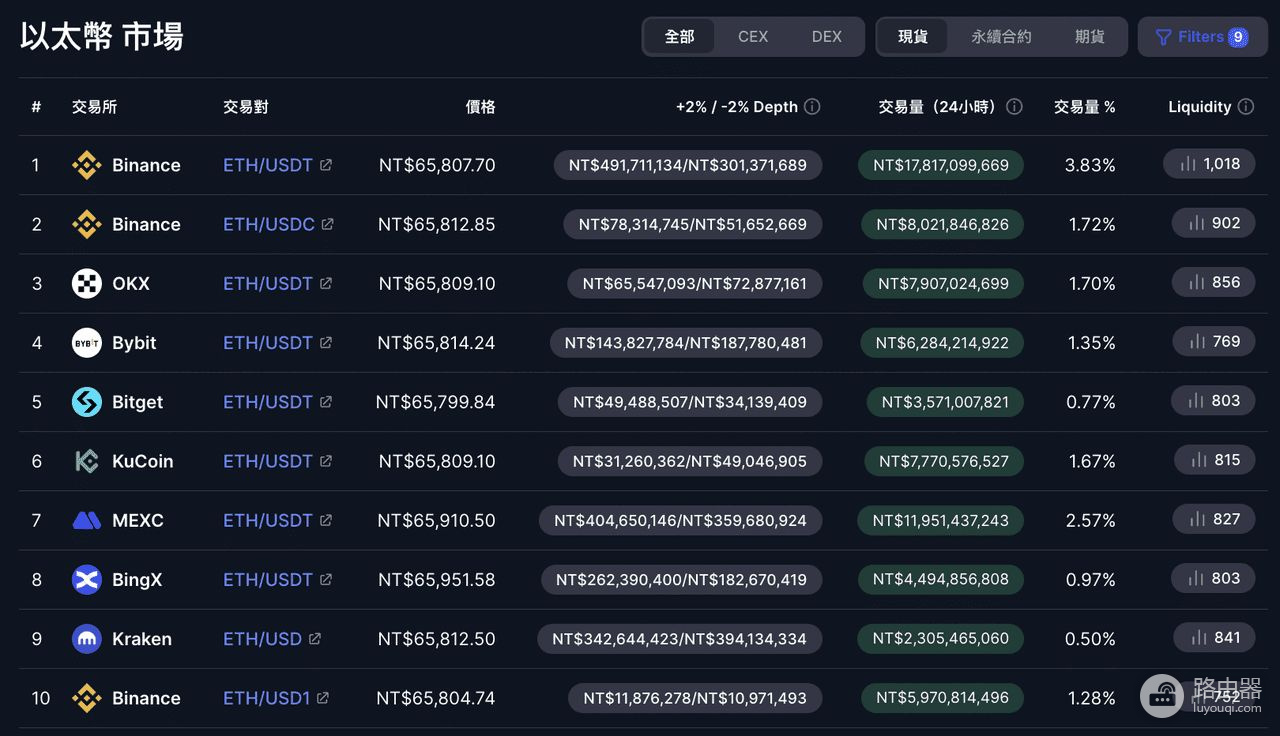Switch to the 永續合約 tab

[x=1001, y=37]
